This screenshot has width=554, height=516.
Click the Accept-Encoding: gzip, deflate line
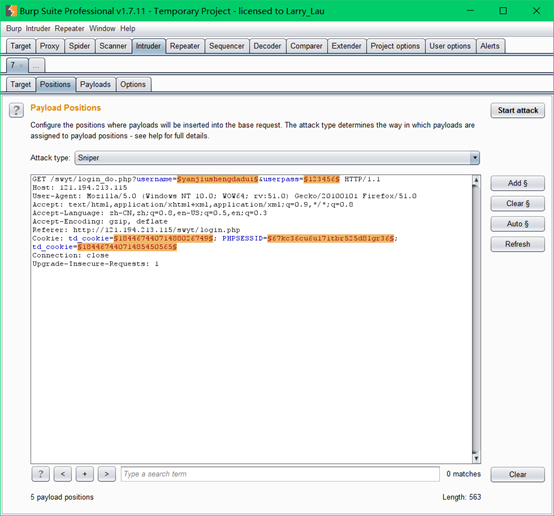coord(100,222)
